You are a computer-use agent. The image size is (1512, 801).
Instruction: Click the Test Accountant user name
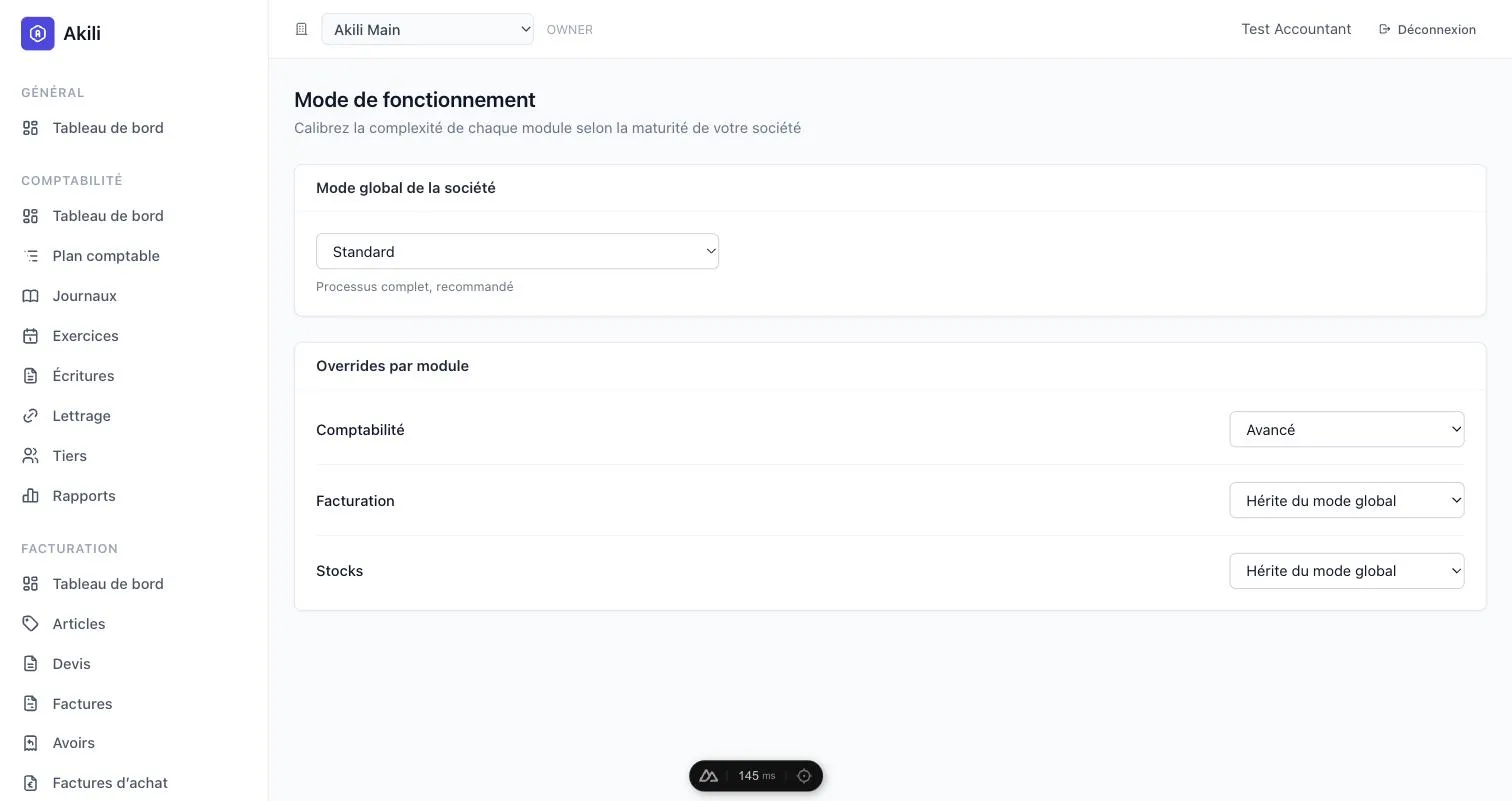click(1296, 29)
